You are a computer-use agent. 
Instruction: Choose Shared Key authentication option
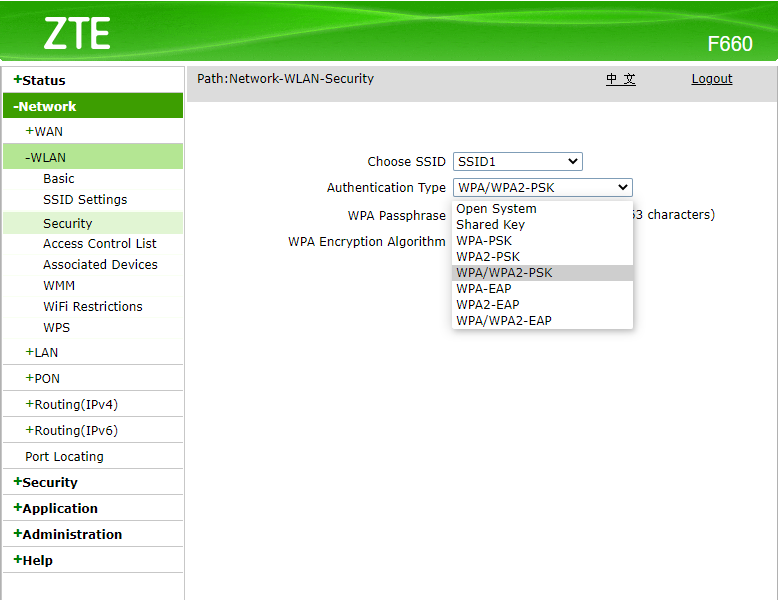coord(543,225)
